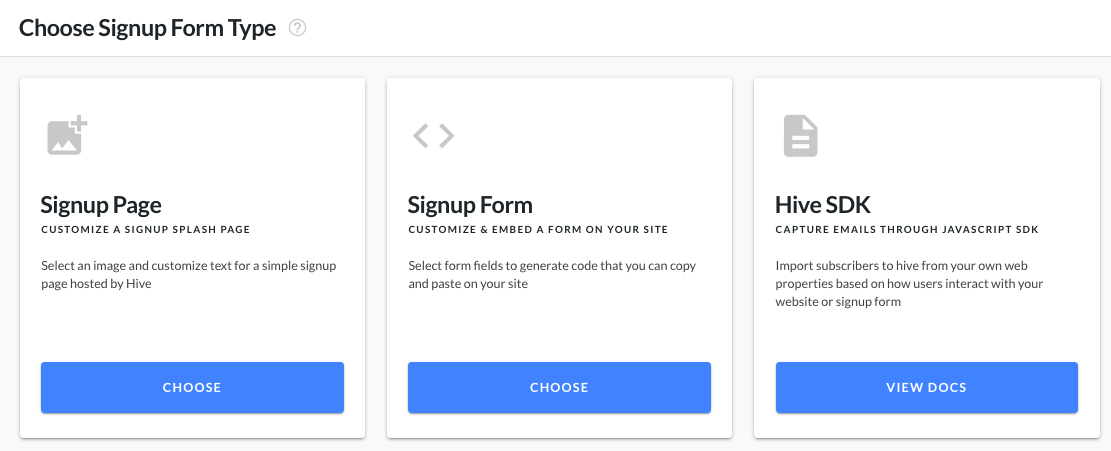Click the document icon on Hive SDK card

tap(801, 136)
